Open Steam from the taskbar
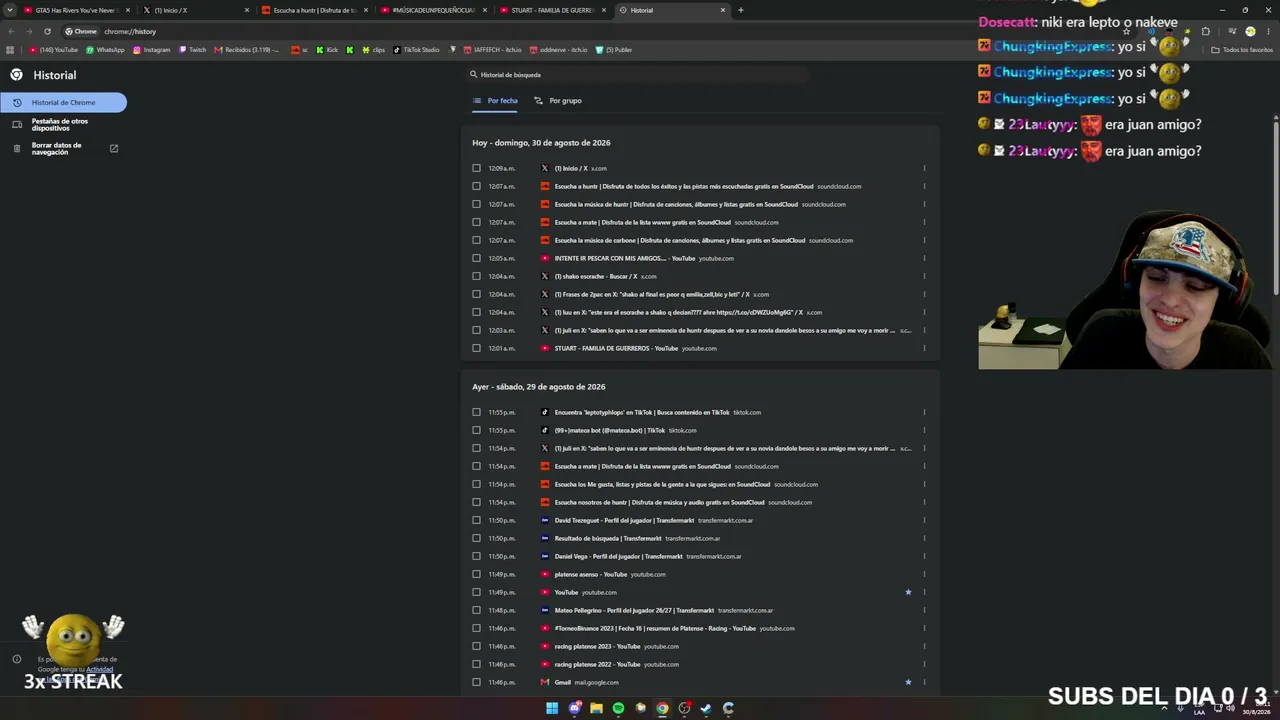 [706, 708]
